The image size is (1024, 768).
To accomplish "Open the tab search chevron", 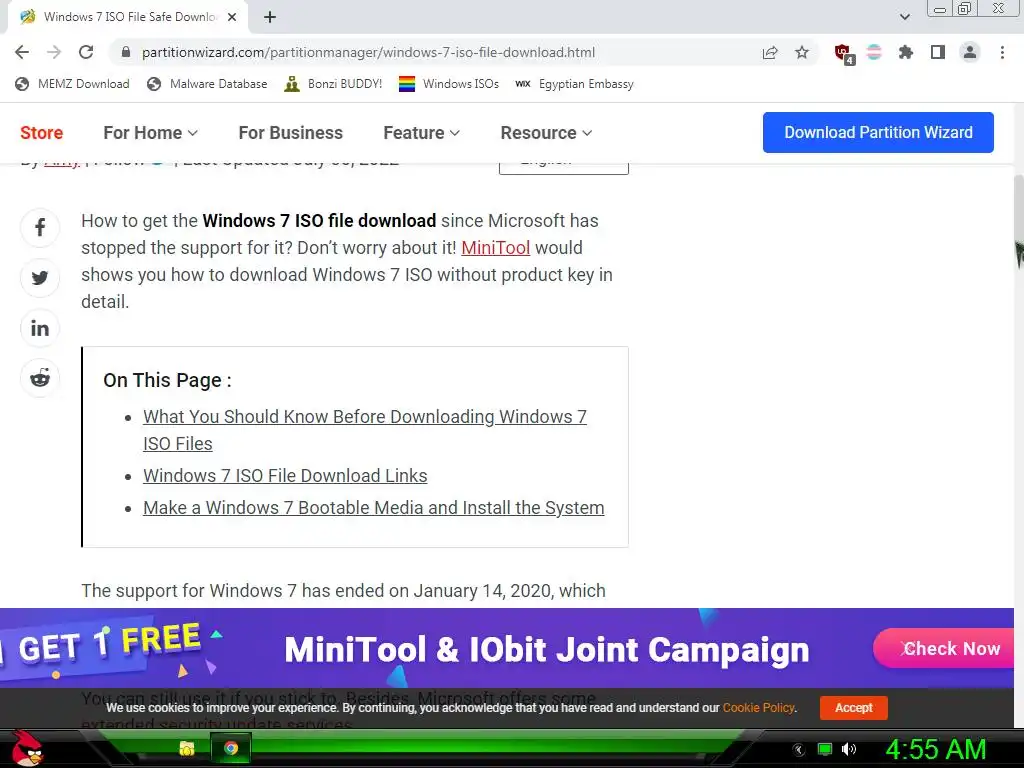I will (904, 17).
